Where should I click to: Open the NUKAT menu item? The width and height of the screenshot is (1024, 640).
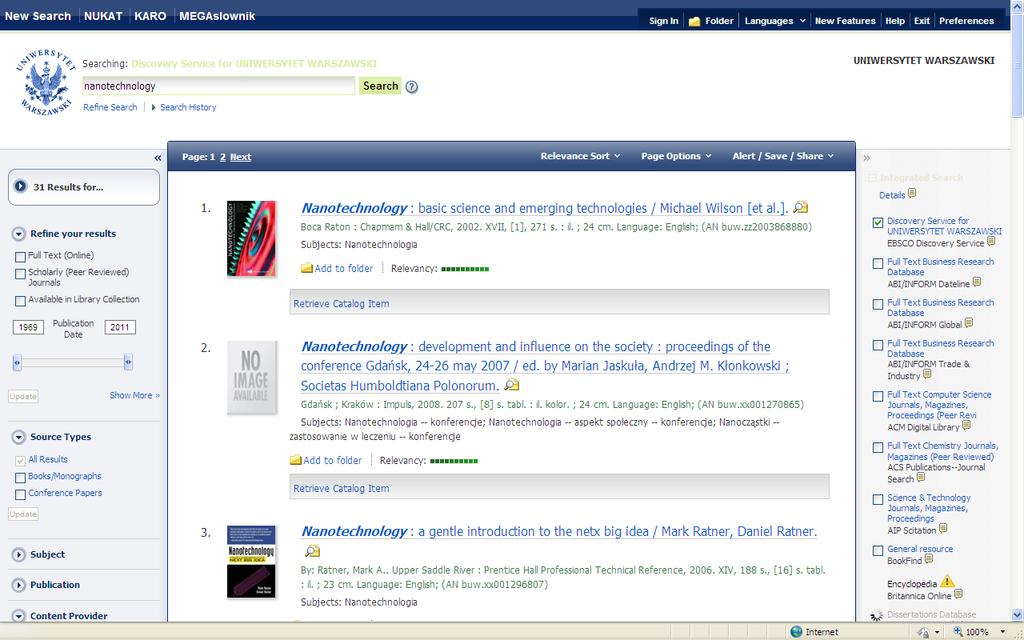point(103,16)
